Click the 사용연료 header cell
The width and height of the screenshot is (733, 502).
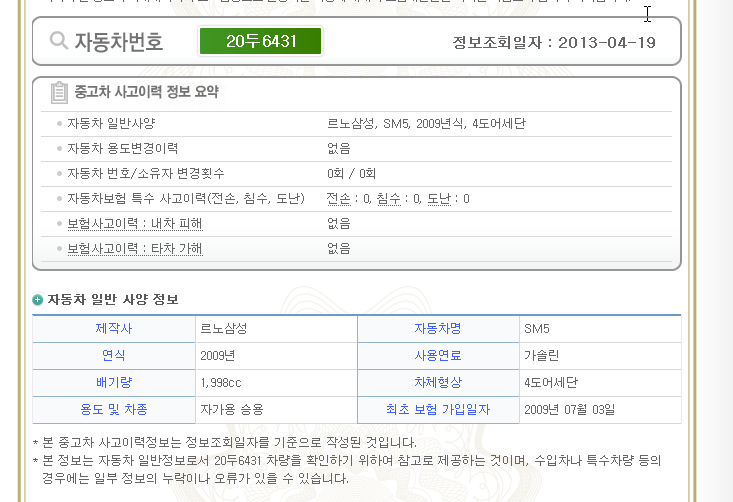(438, 356)
